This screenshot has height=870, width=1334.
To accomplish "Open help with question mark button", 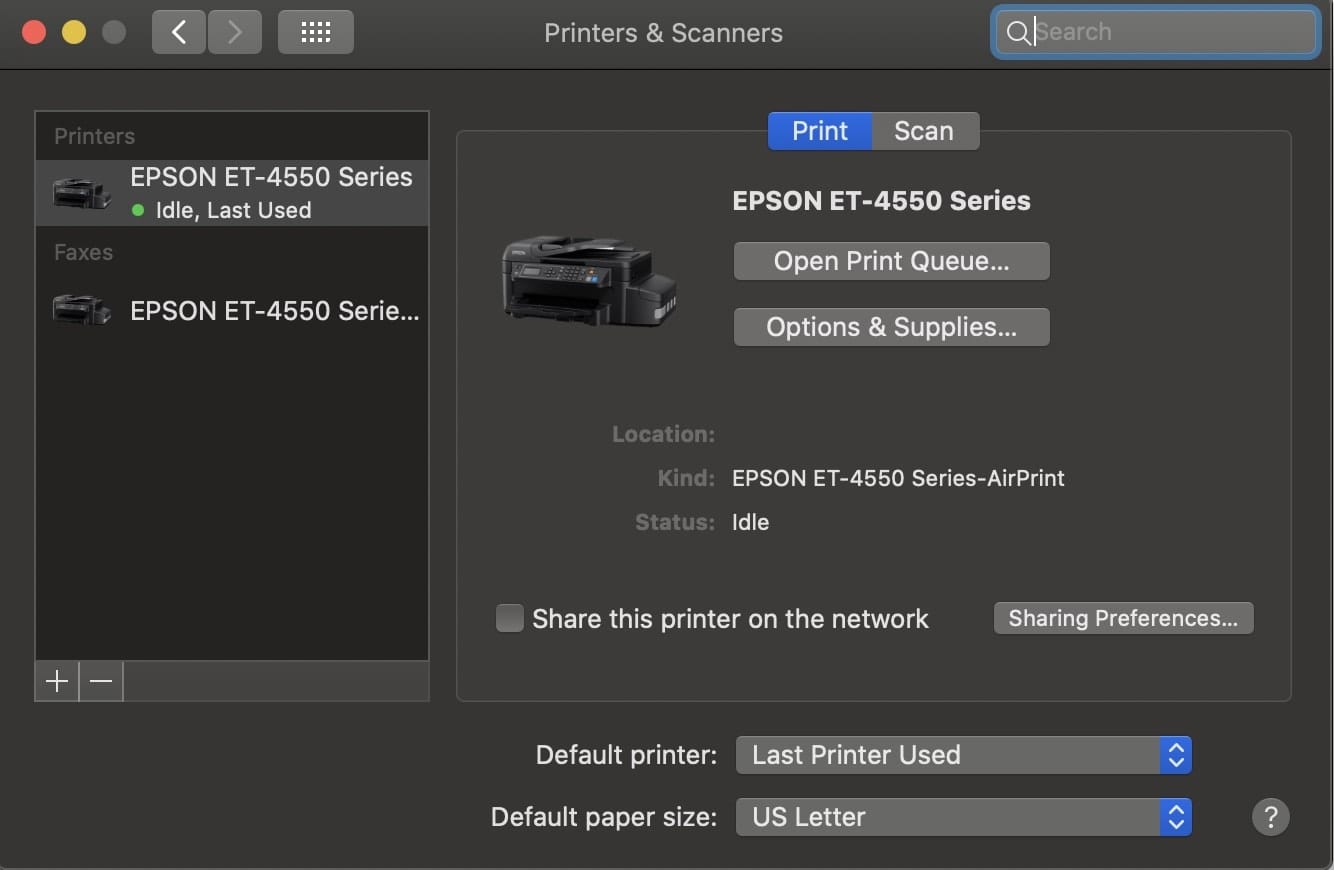I will pyautogui.click(x=1270, y=816).
